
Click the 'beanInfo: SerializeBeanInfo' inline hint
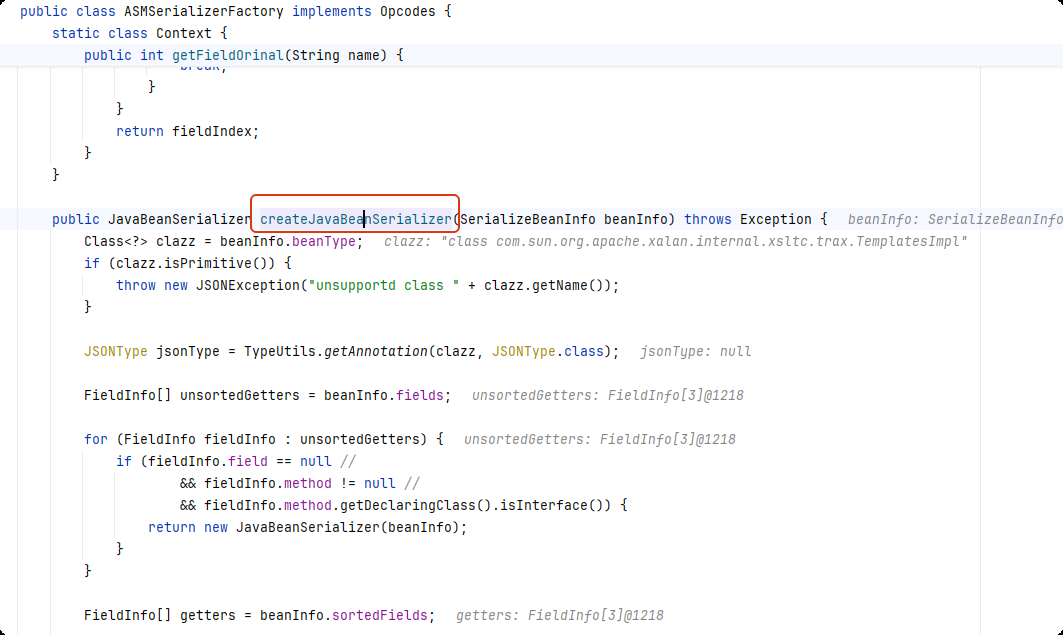(x=955, y=219)
